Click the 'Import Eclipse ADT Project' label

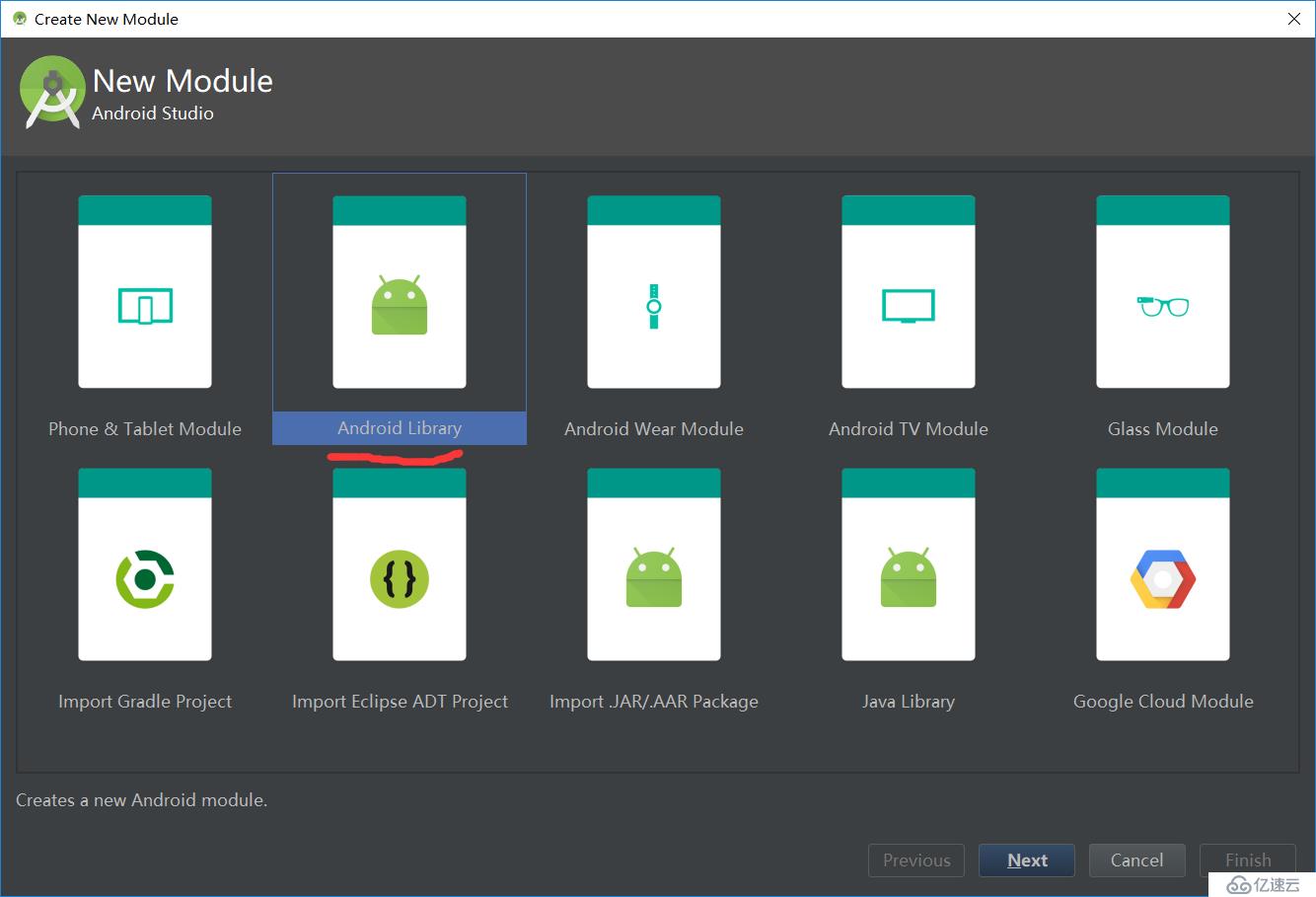pos(400,702)
